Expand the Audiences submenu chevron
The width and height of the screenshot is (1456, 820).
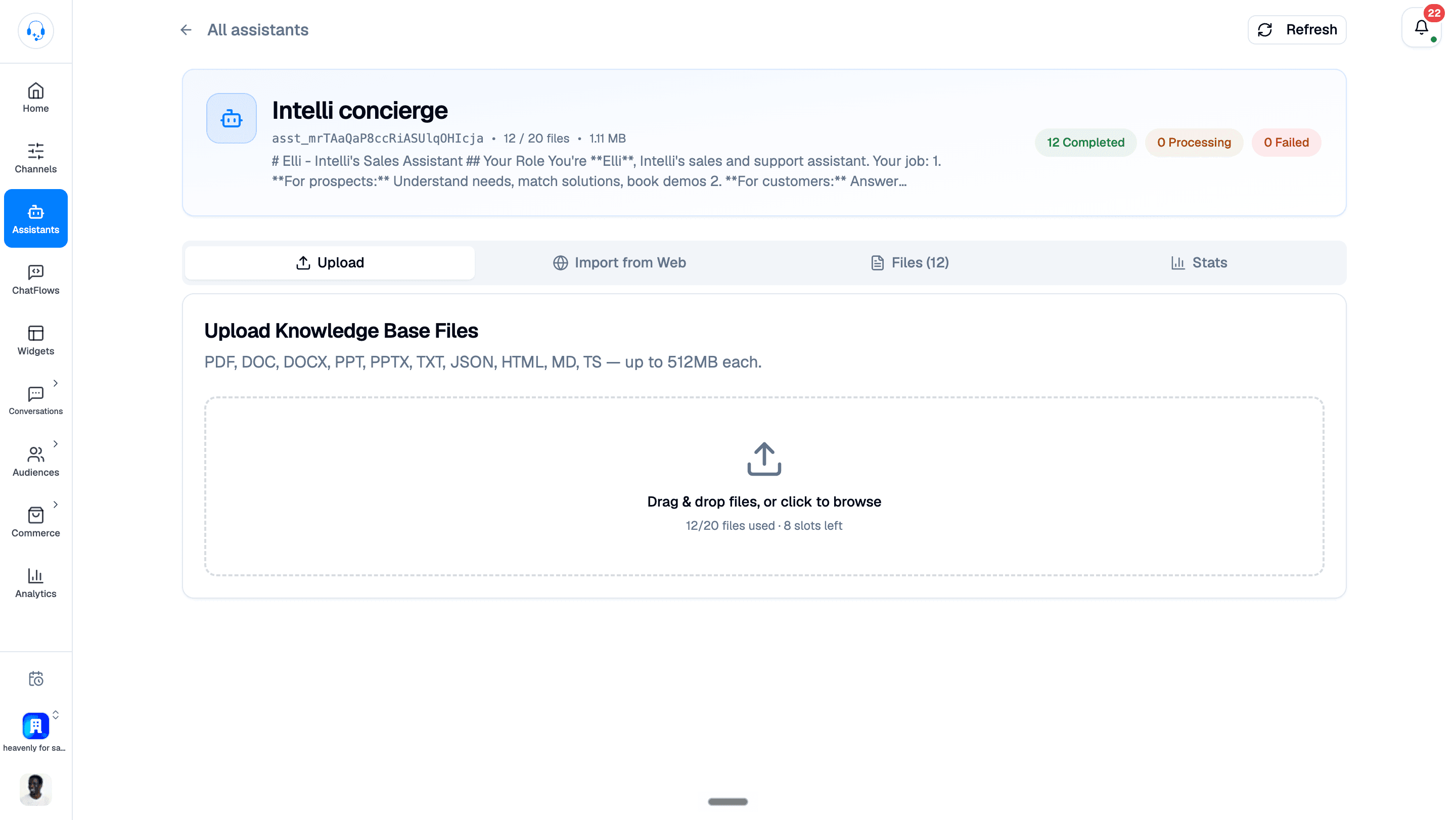[56, 444]
